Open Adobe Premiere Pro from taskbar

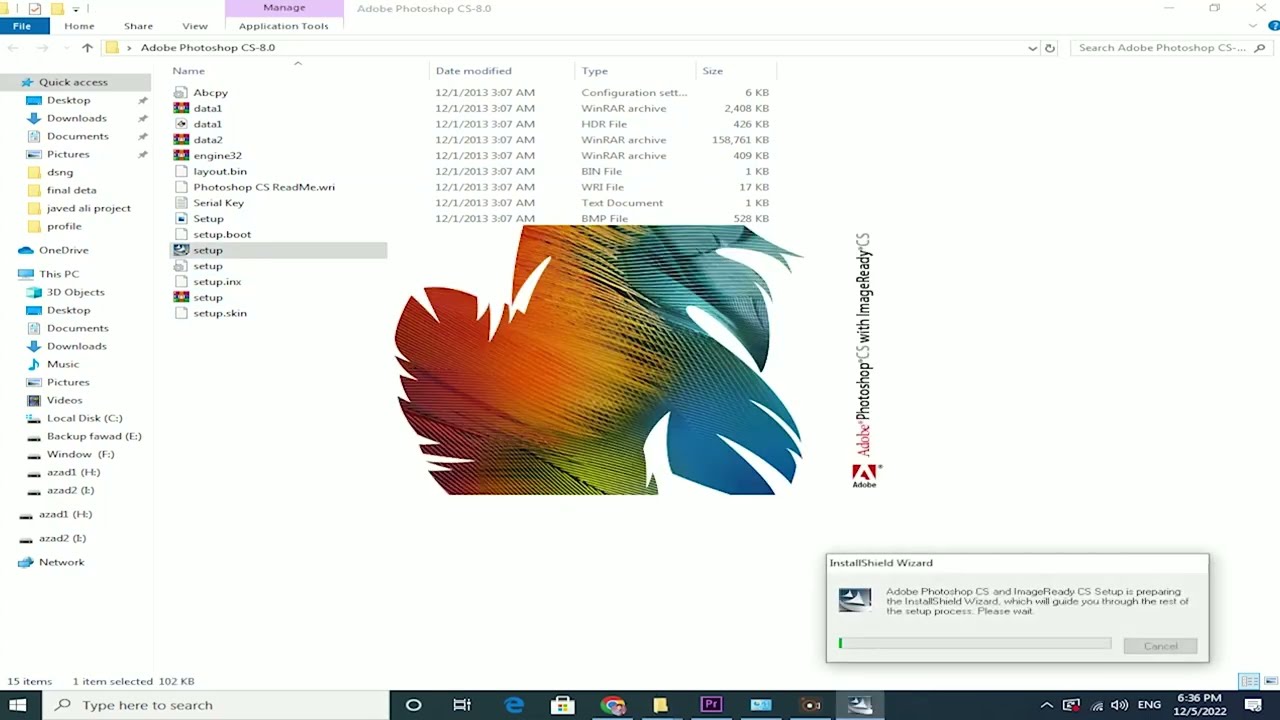[711, 705]
